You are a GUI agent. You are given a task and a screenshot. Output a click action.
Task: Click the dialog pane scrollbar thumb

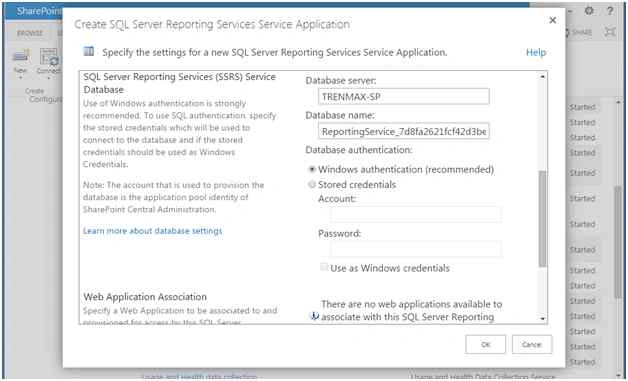coord(543,219)
